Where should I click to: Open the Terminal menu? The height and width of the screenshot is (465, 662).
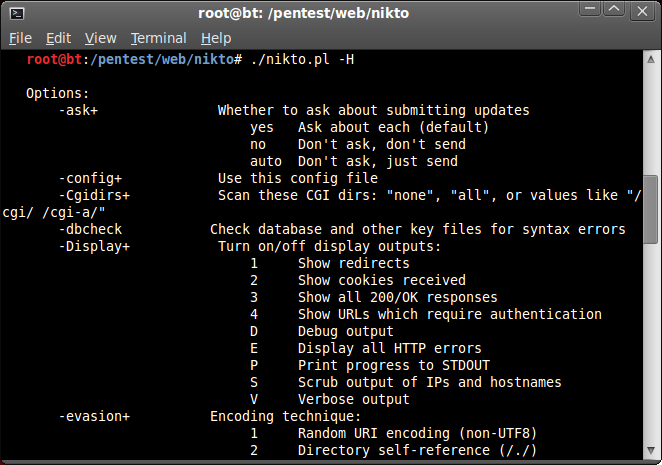tap(158, 38)
